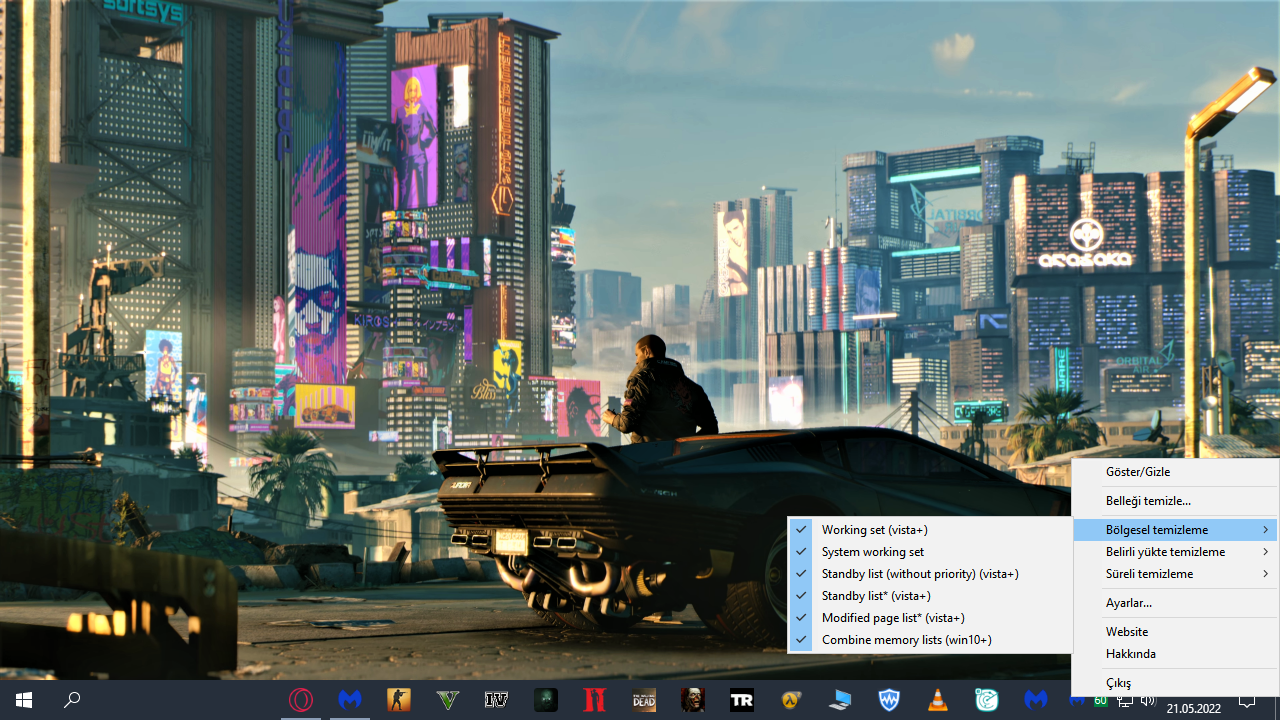This screenshot has height=720, width=1280.
Task: Expand the Bölgesel temizleme submenu arrow
Action: 1266,530
